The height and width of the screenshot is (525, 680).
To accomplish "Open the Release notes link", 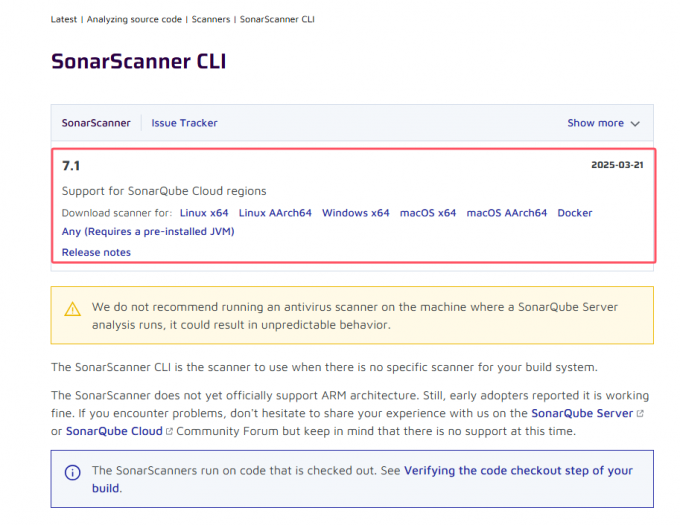I will click(x=96, y=252).
